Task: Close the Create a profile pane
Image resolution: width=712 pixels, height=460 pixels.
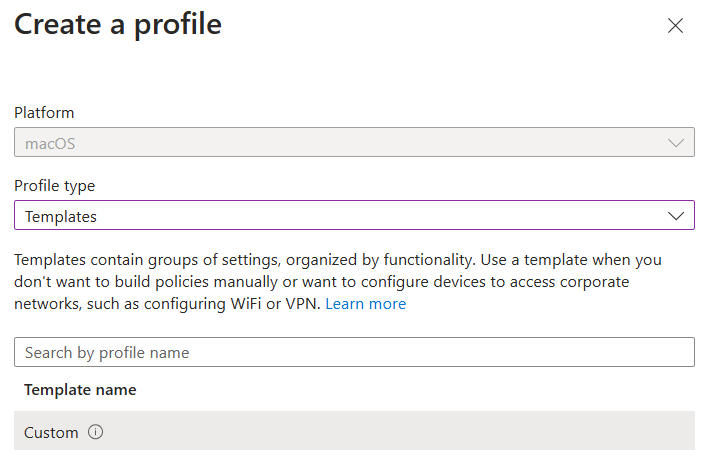Action: [x=675, y=26]
